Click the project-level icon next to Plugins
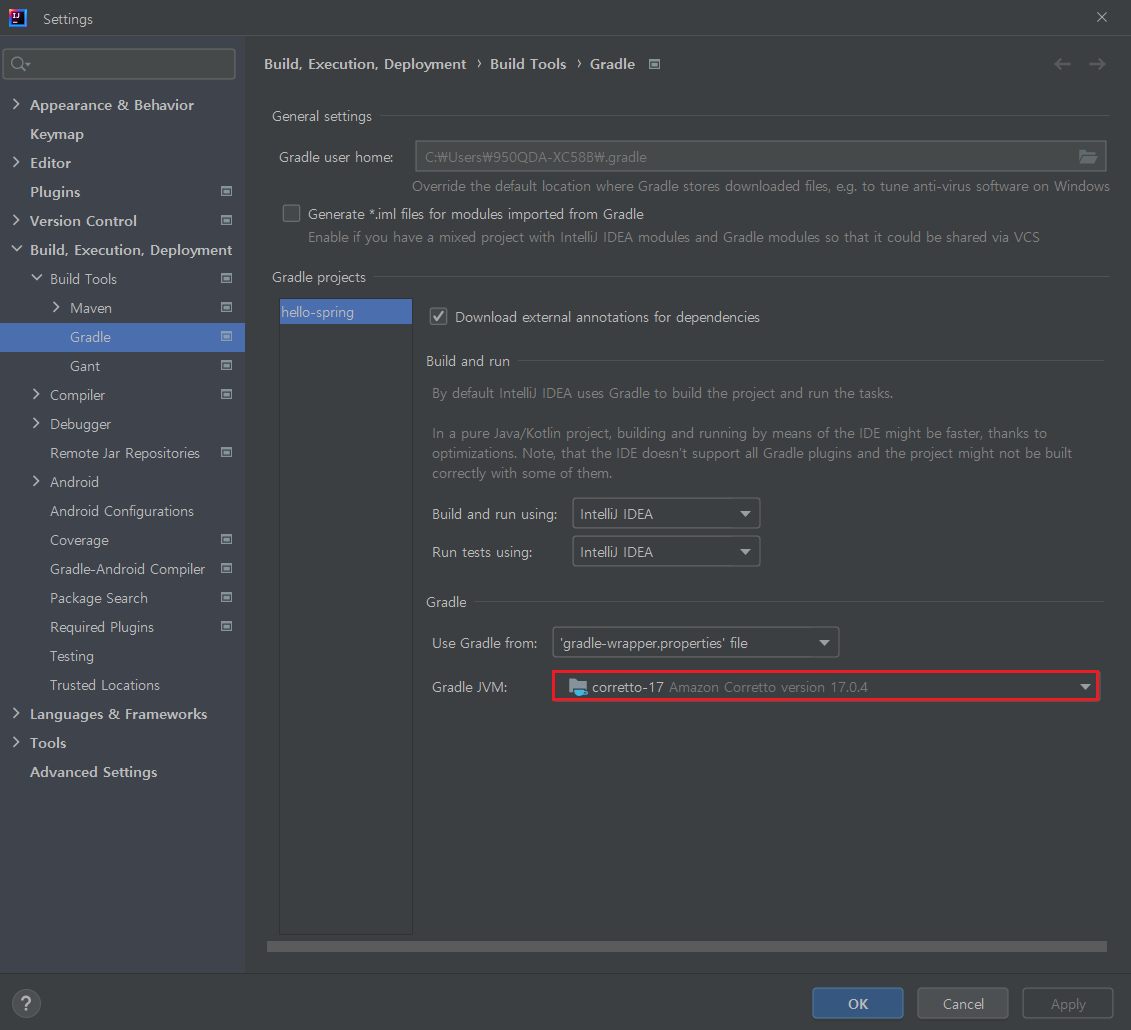Screen dimensions: 1131x1030 pyautogui.click(x=226, y=192)
